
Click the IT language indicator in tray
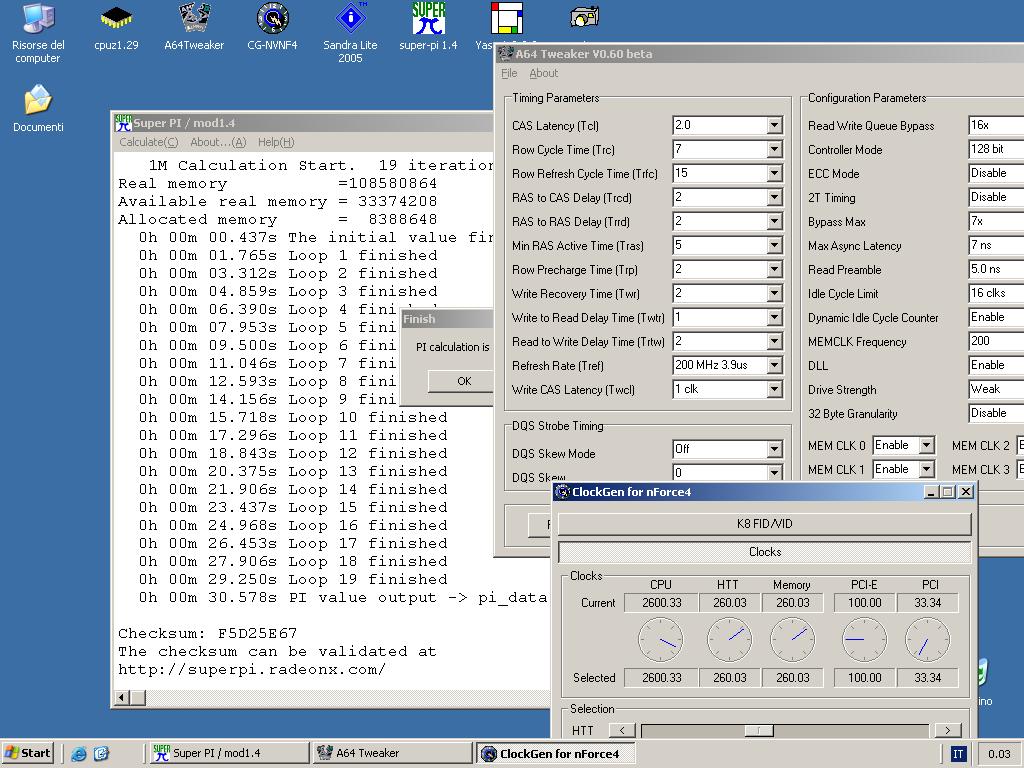point(958,754)
